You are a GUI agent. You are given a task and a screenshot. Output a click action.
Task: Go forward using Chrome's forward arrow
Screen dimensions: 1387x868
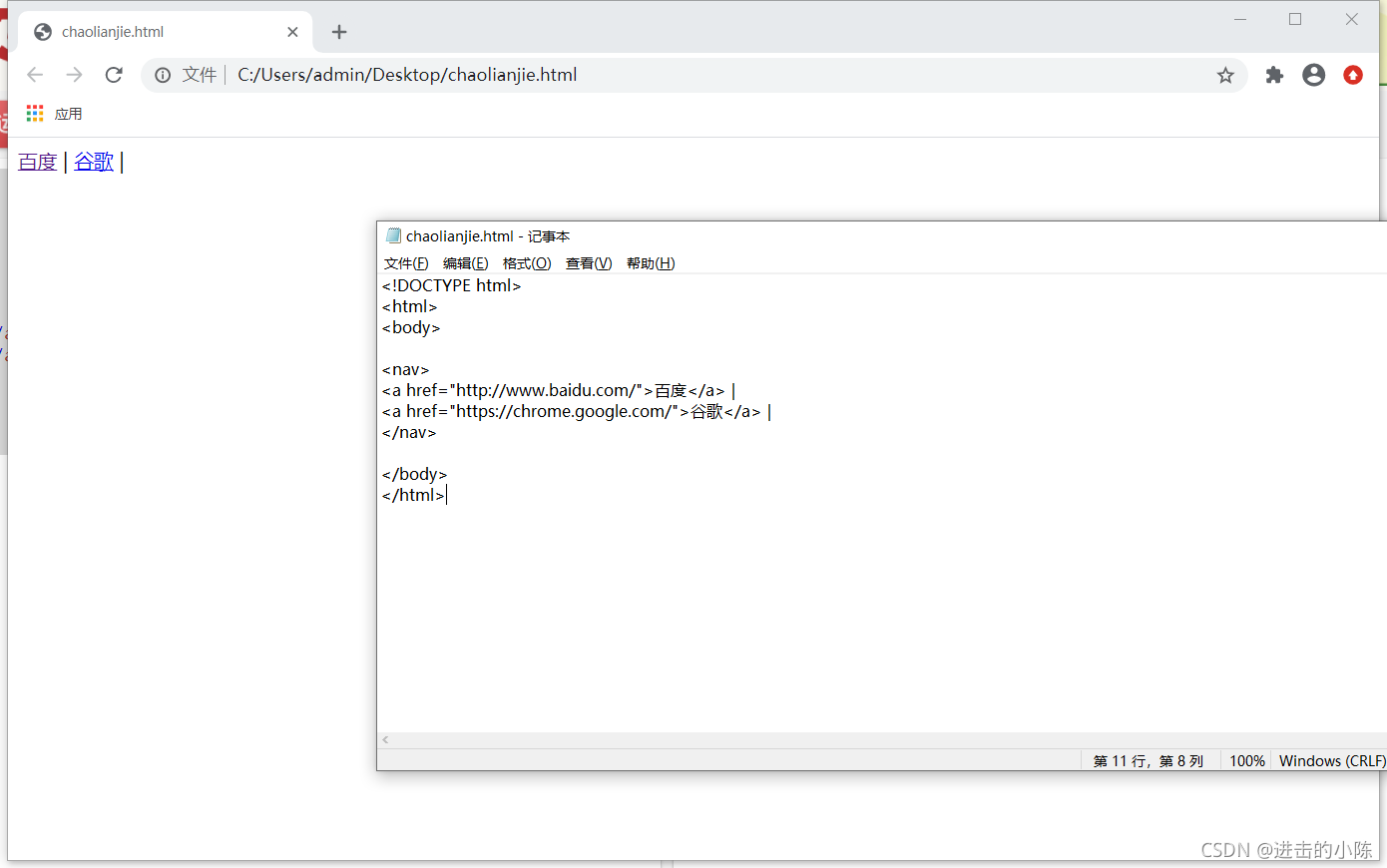(74, 75)
